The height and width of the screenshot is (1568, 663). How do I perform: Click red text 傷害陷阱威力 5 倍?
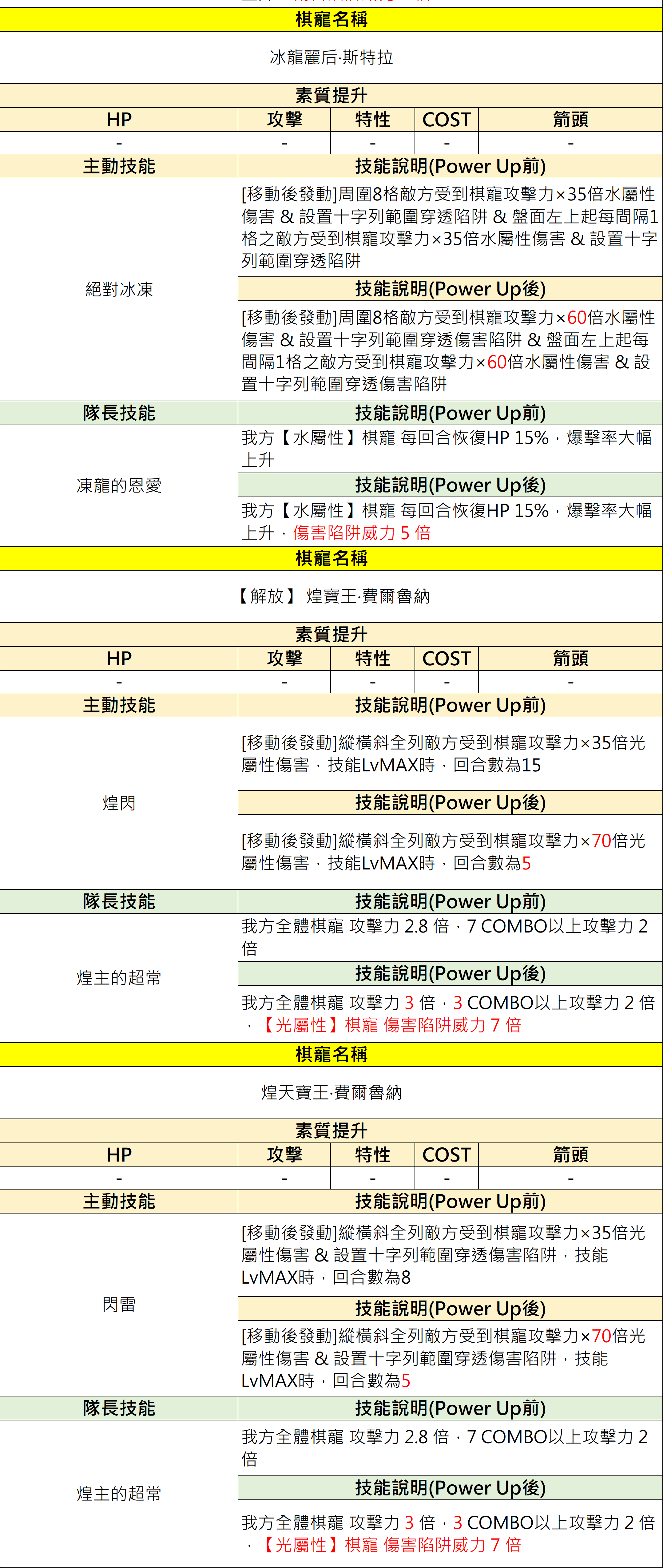(362, 533)
